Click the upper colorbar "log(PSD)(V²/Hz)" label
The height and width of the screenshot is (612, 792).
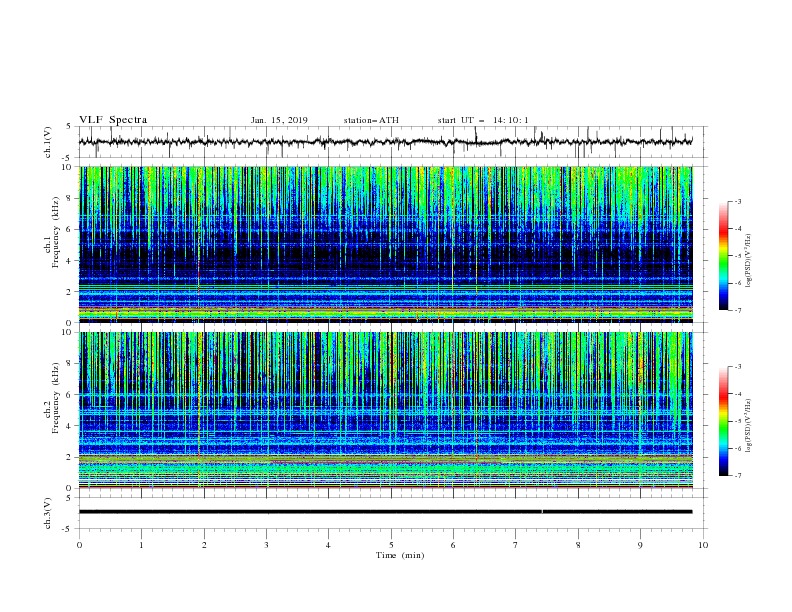point(748,261)
